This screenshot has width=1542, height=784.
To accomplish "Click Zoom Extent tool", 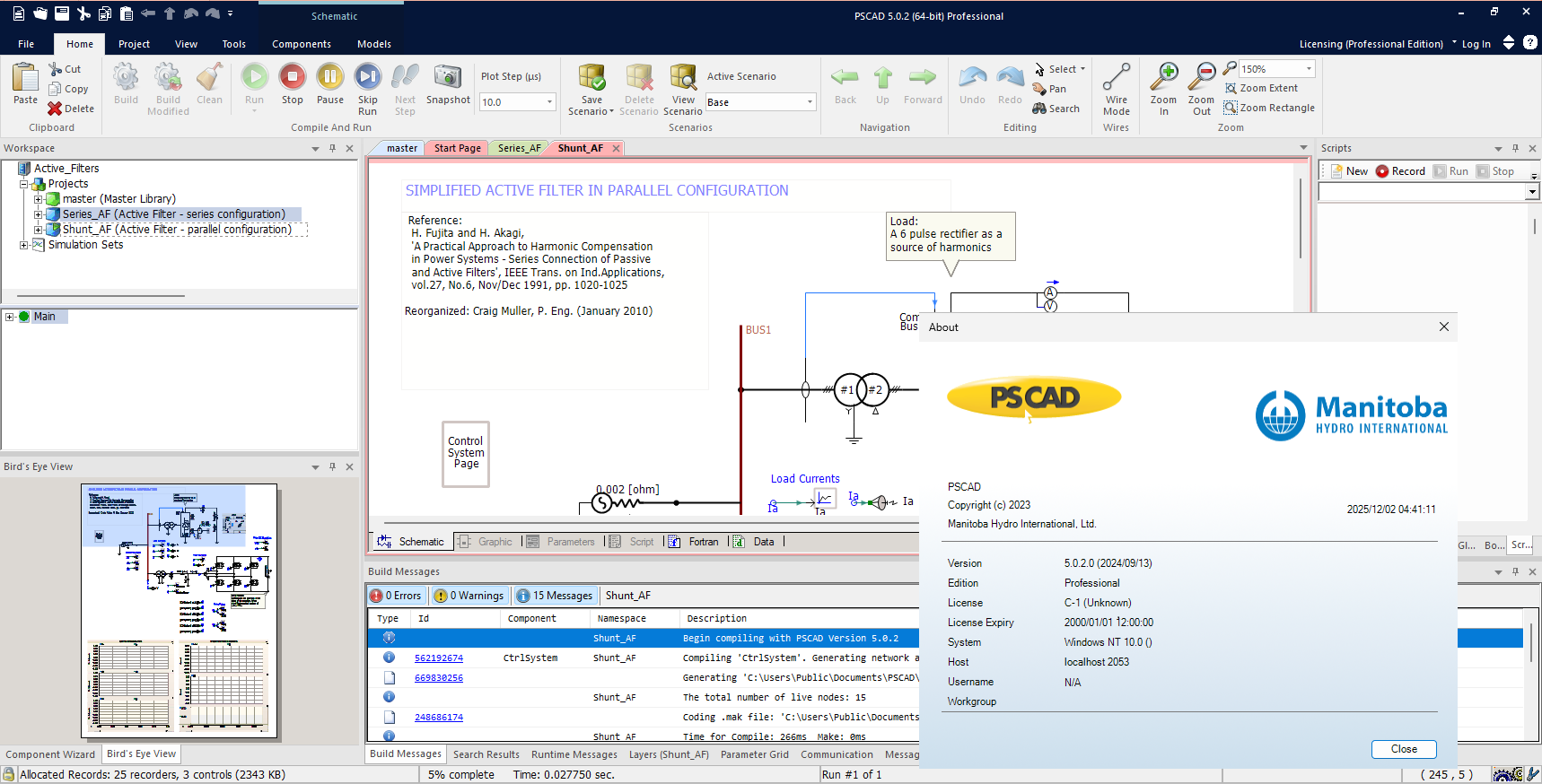I will click(x=1261, y=88).
